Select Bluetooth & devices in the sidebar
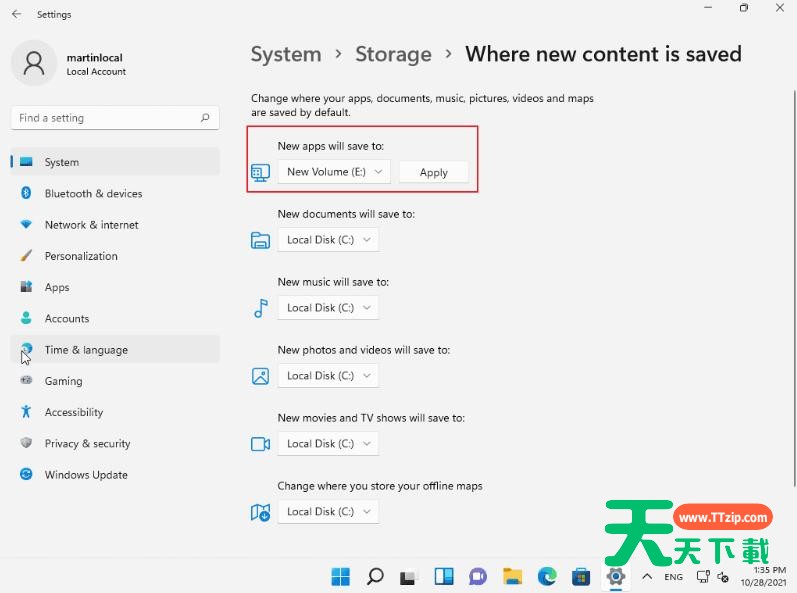This screenshot has width=797, height=593. pos(93,194)
